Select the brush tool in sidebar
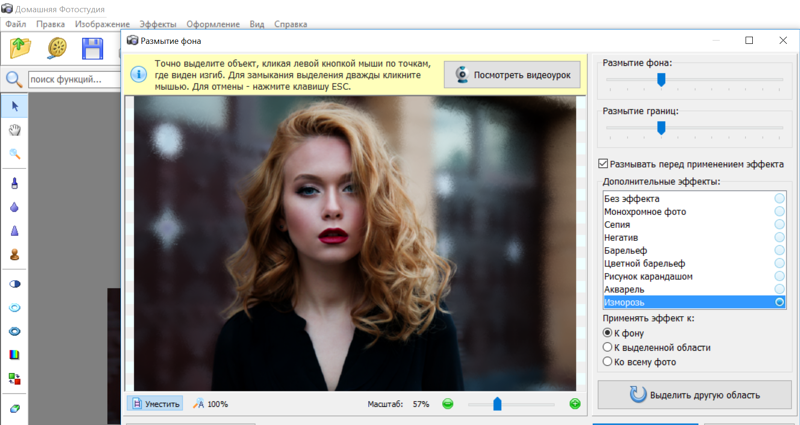 pos(15,183)
